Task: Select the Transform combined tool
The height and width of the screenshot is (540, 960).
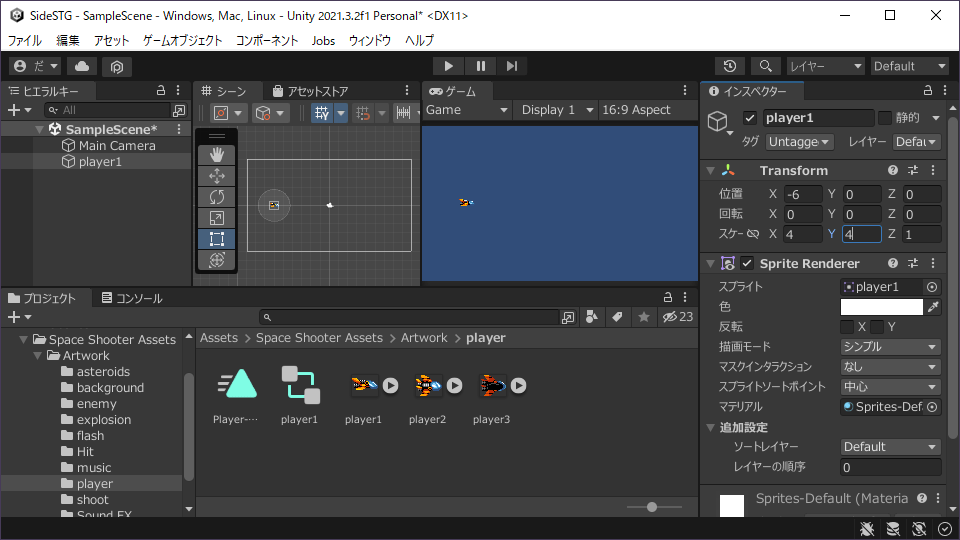Action: click(x=217, y=260)
